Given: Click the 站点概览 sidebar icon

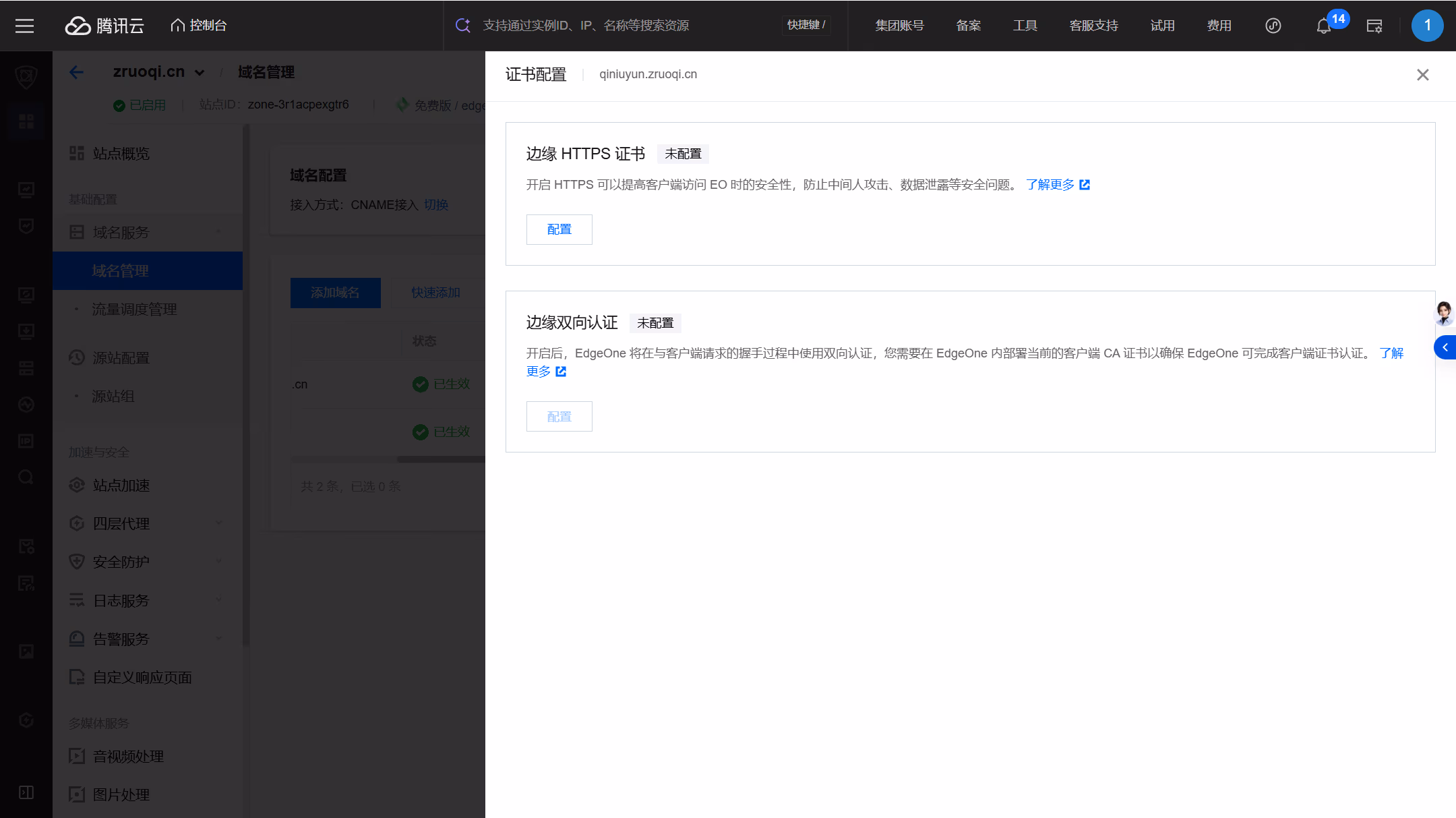Looking at the screenshot, I should 77,154.
